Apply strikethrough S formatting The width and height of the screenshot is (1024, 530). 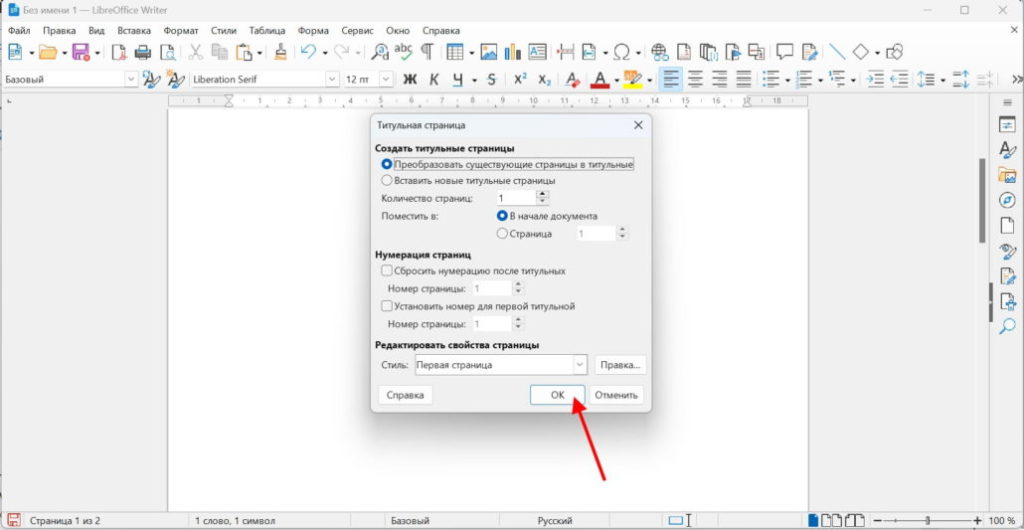click(492, 80)
